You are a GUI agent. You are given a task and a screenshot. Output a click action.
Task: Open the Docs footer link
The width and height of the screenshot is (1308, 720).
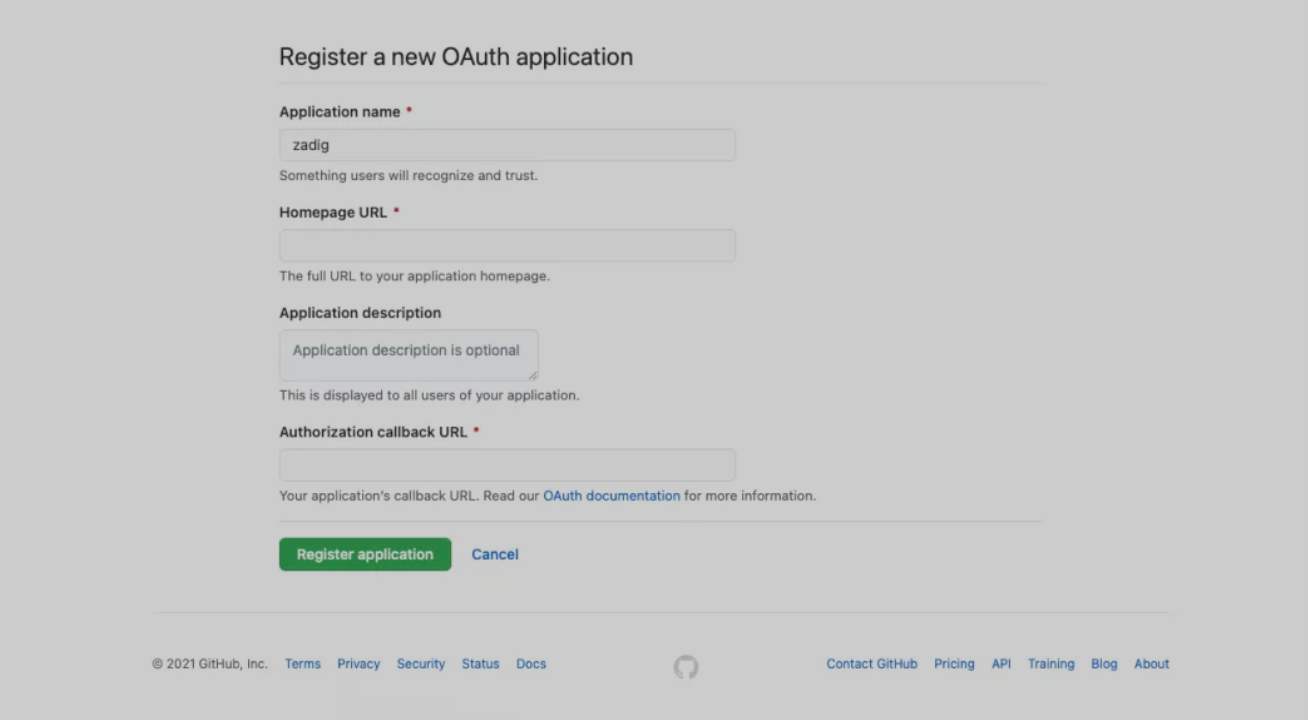point(531,664)
